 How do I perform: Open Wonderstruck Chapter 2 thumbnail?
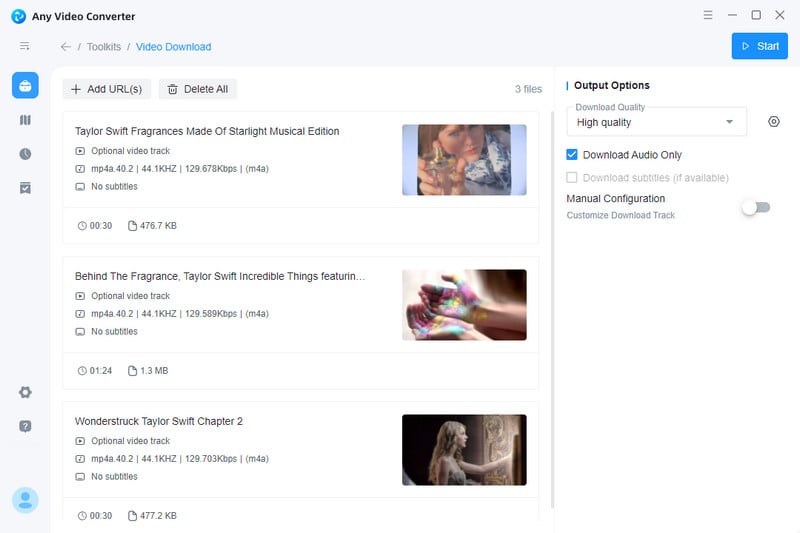click(x=464, y=449)
